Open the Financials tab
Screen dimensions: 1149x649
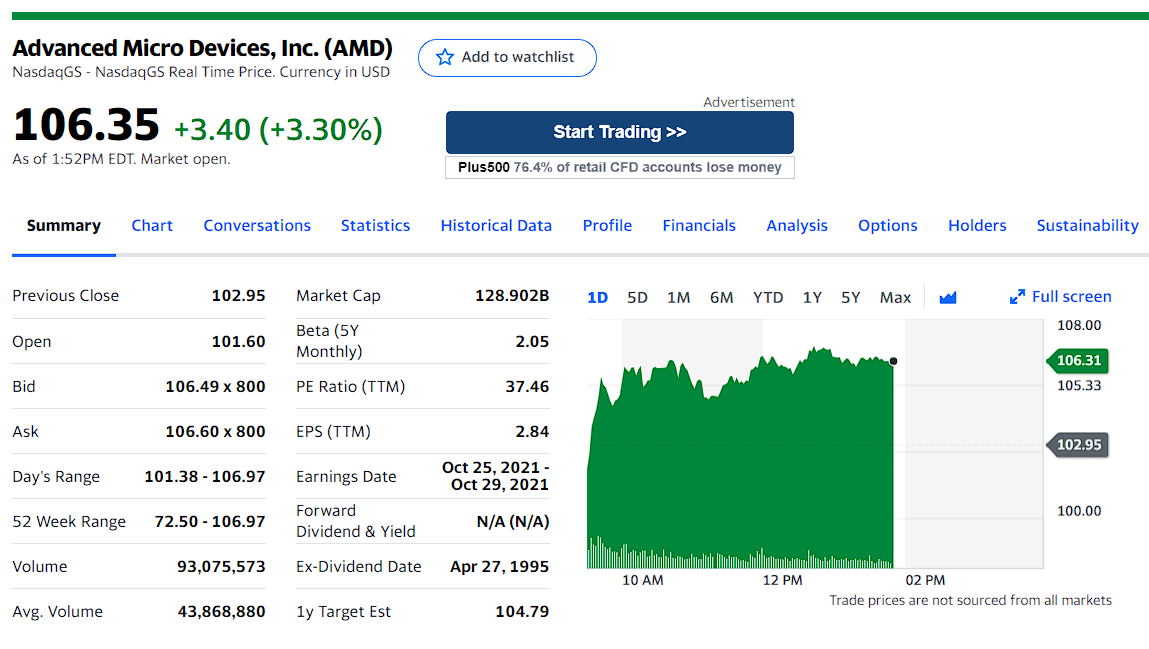point(699,226)
